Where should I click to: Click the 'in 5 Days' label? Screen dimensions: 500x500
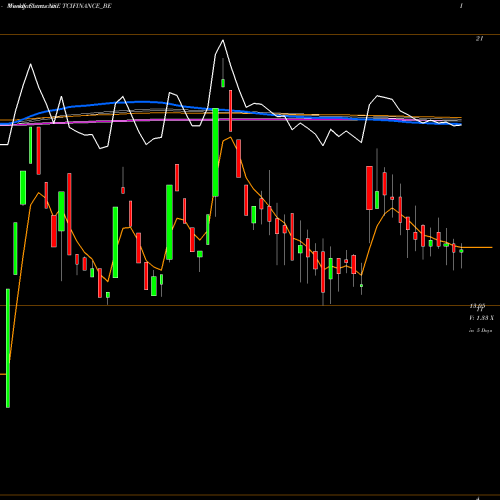pos(480,331)
